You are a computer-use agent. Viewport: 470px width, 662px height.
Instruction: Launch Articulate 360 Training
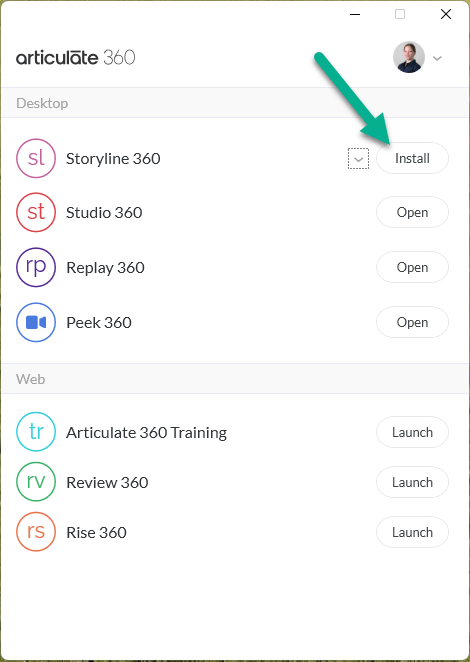point(412,432)
